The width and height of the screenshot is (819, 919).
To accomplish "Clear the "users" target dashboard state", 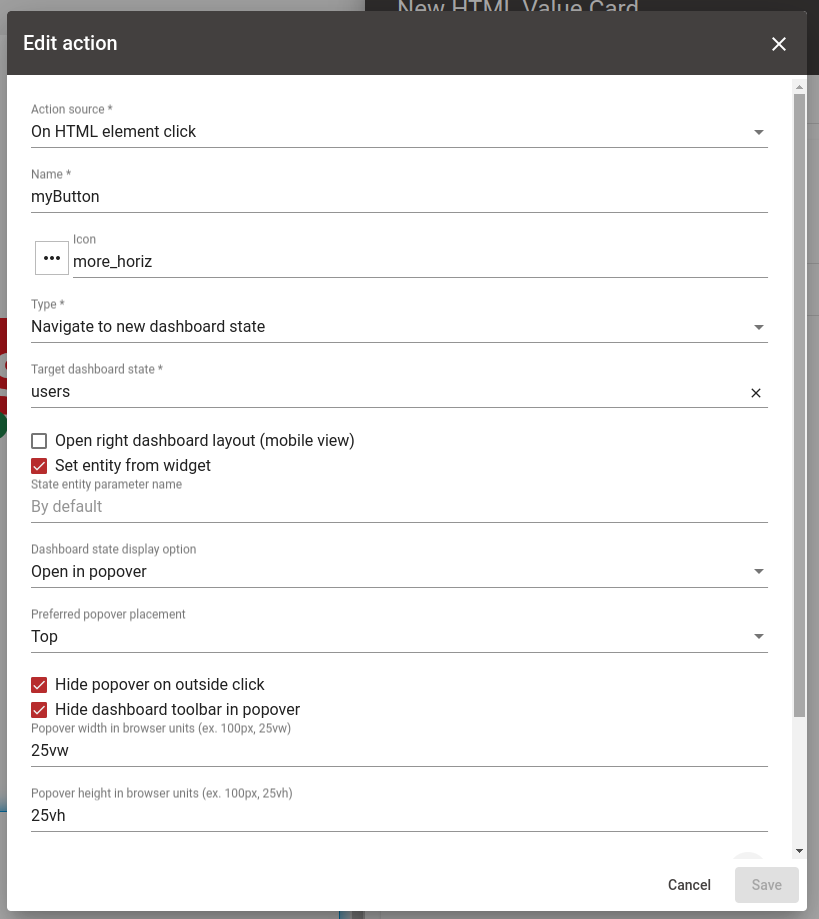I will point(757,392).
